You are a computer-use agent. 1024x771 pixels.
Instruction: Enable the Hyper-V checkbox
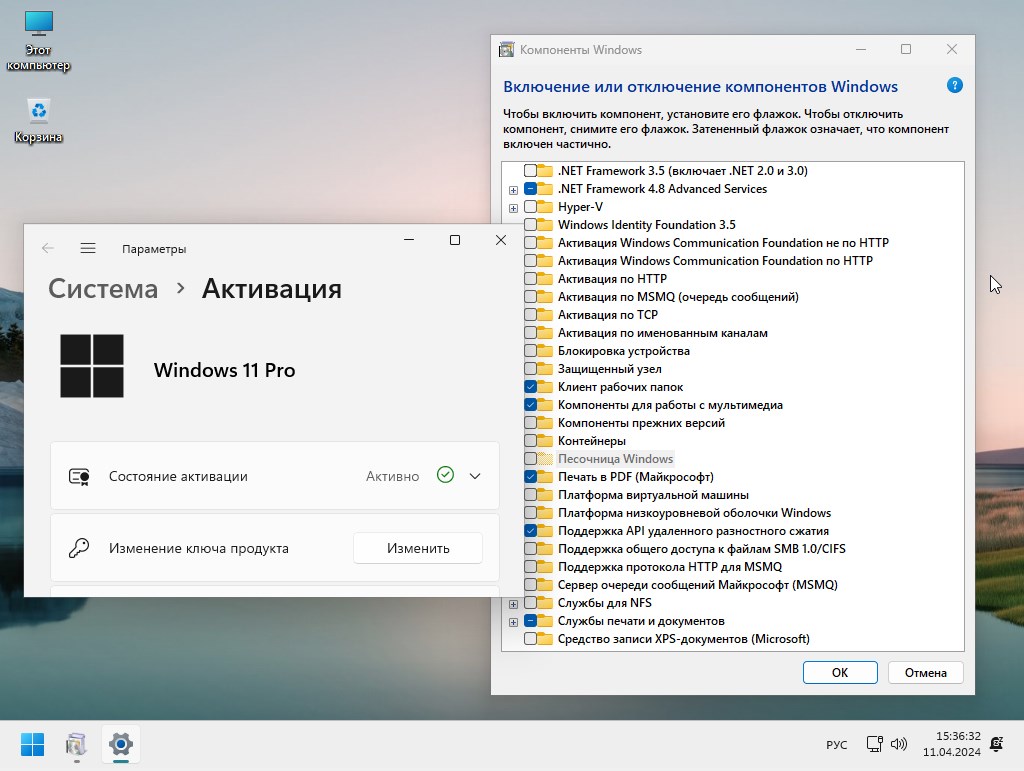click(530, 207)
